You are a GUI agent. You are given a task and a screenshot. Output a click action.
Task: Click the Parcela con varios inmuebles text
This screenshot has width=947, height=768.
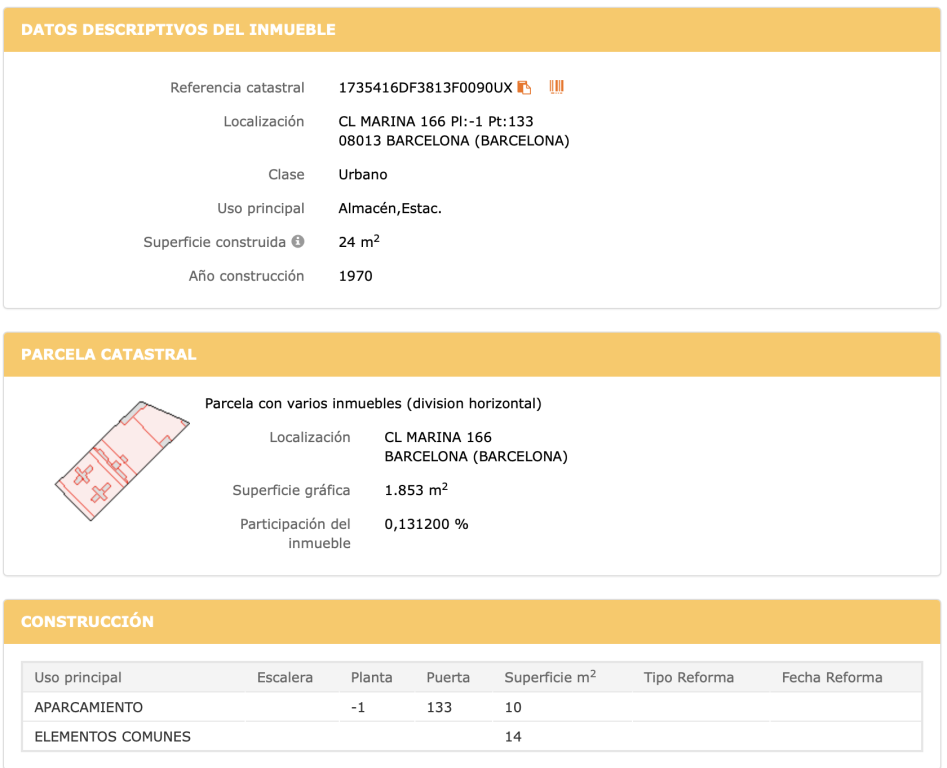tap(373, 403)
